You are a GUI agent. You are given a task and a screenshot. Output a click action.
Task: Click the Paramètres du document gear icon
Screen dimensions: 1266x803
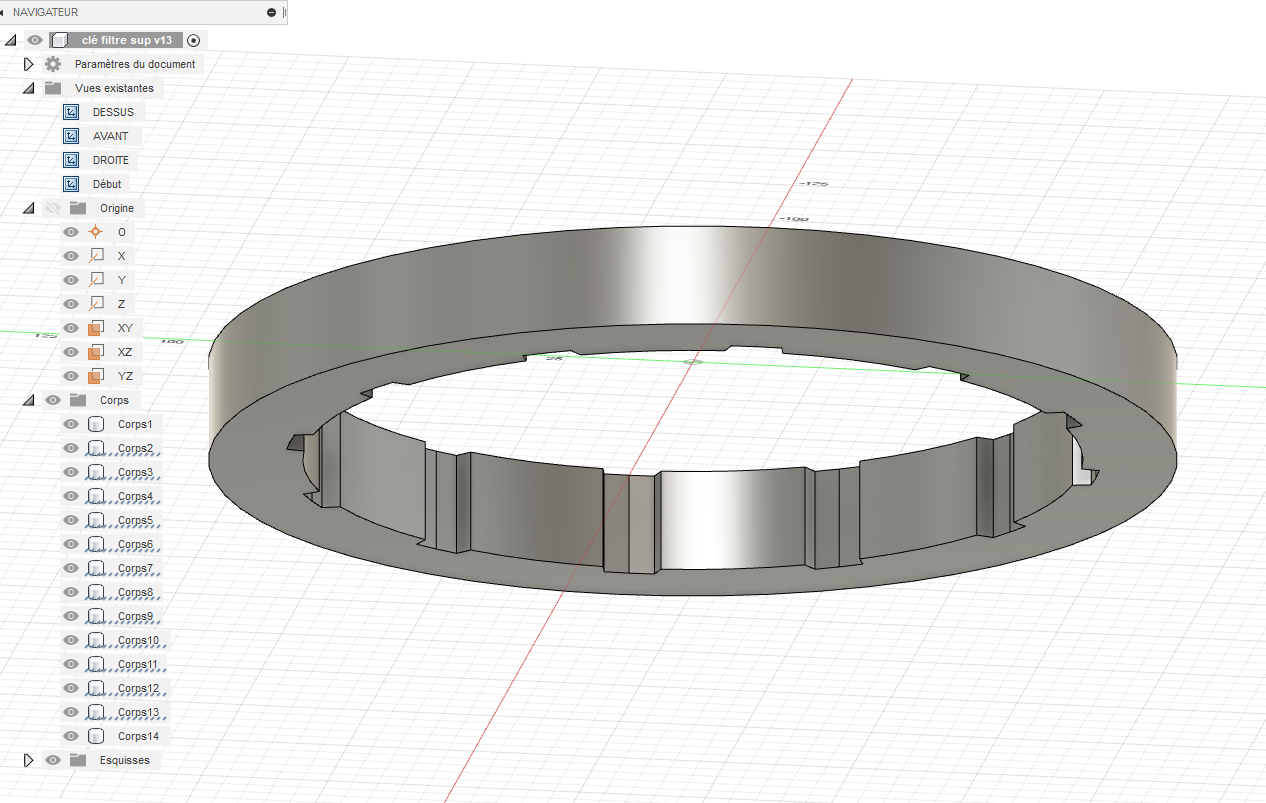pyautogui.click(x=53, y=64)
